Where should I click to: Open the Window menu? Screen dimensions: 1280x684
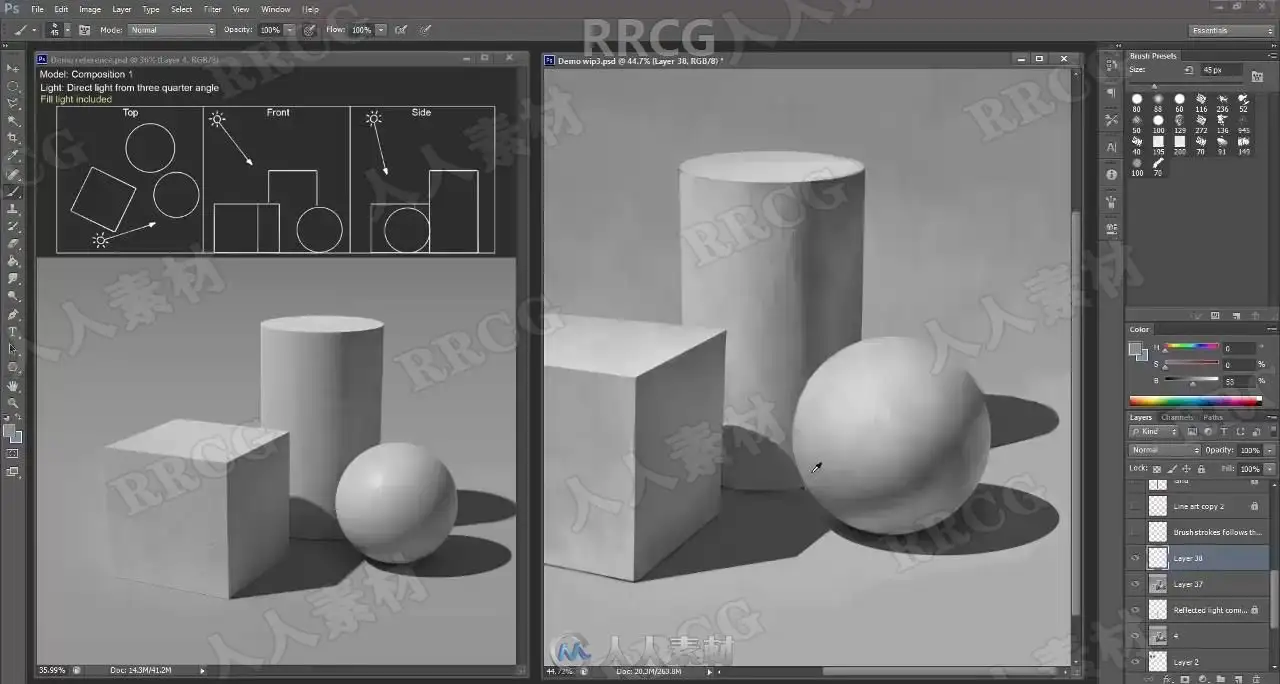pyautogui.click(x=276, y=9)
